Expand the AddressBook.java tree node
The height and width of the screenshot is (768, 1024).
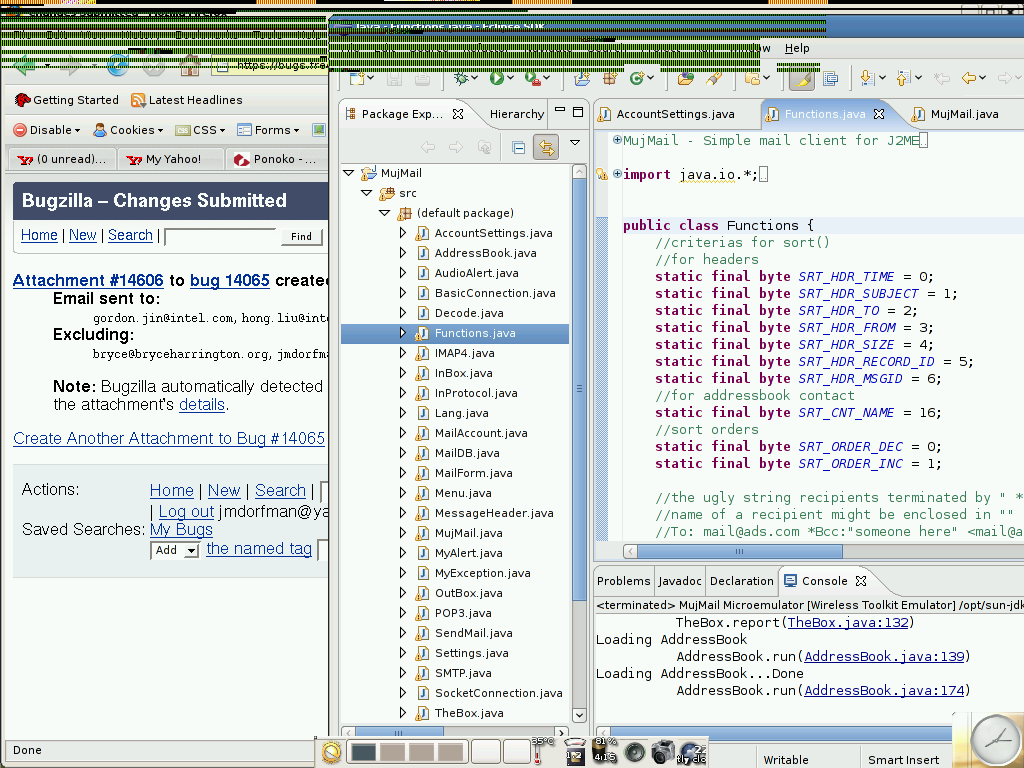(x=403, y=253)
